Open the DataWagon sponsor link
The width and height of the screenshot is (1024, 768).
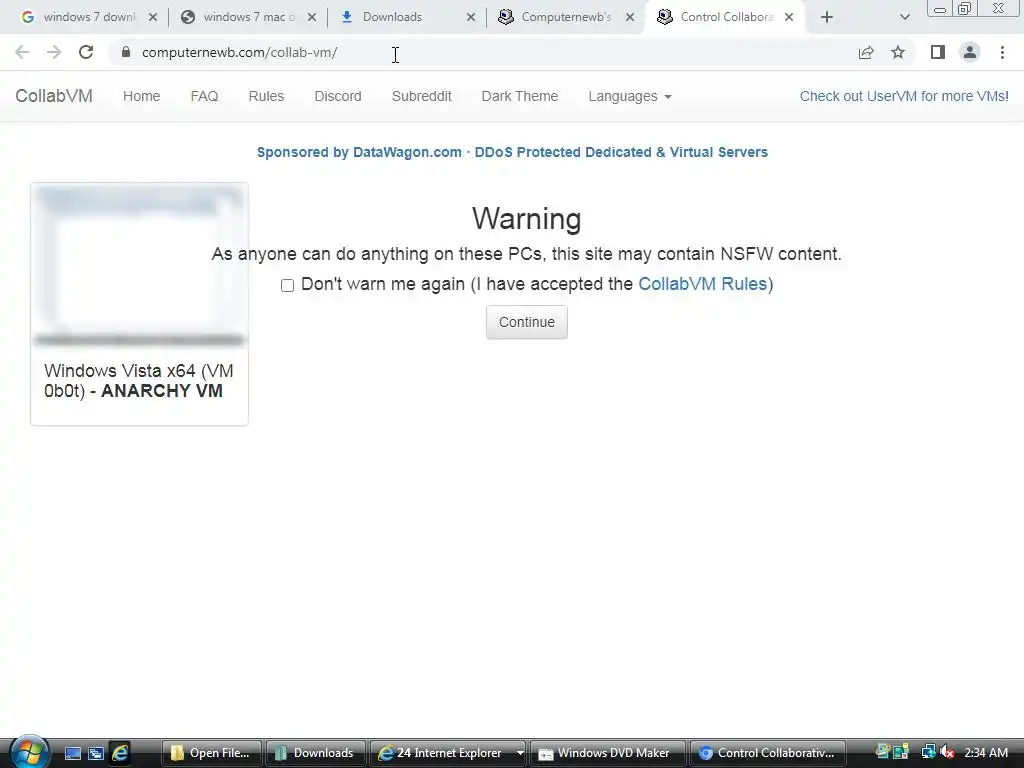pos(512,152)
